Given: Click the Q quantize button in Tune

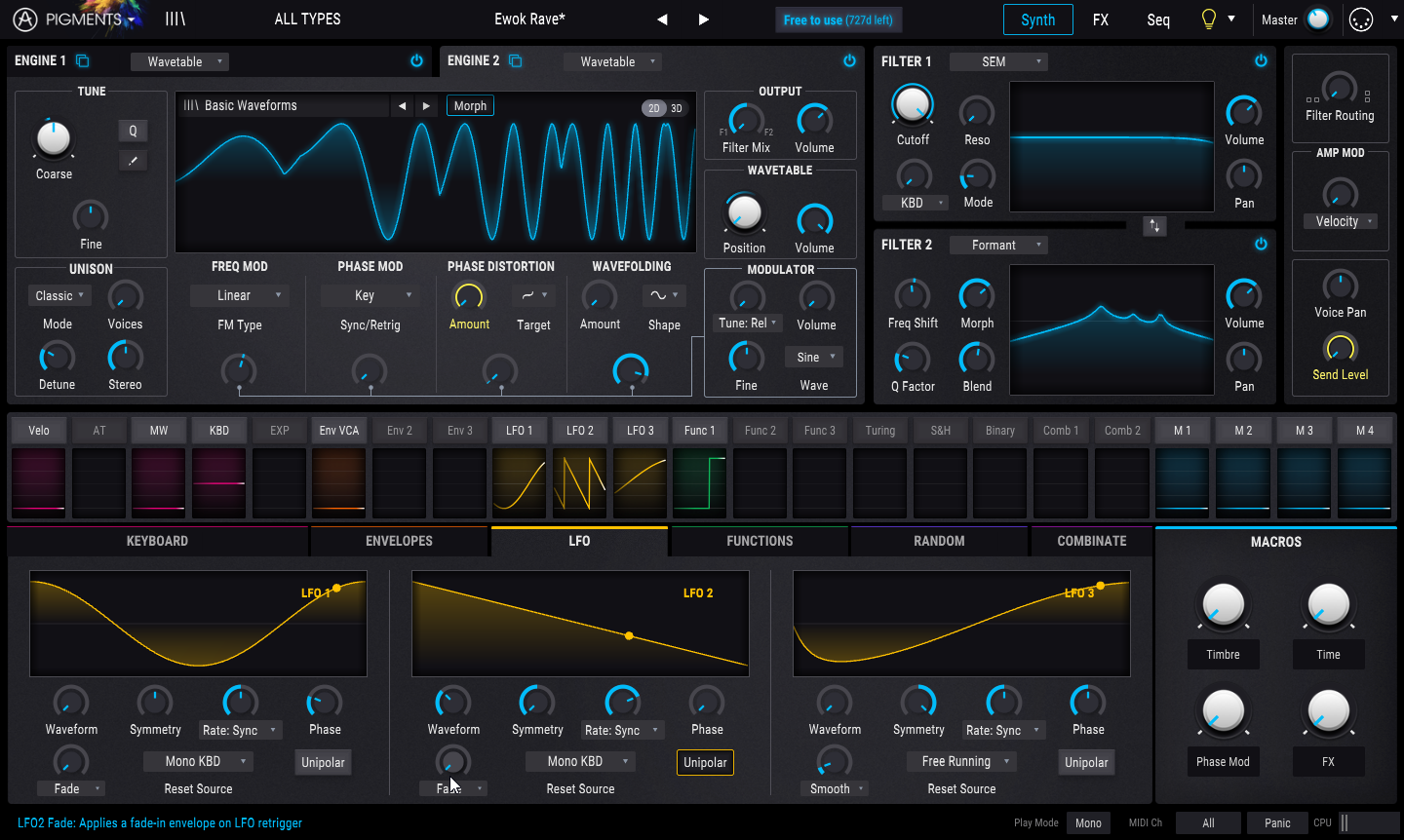Looking at the screenshot, I should coord(134,131).
